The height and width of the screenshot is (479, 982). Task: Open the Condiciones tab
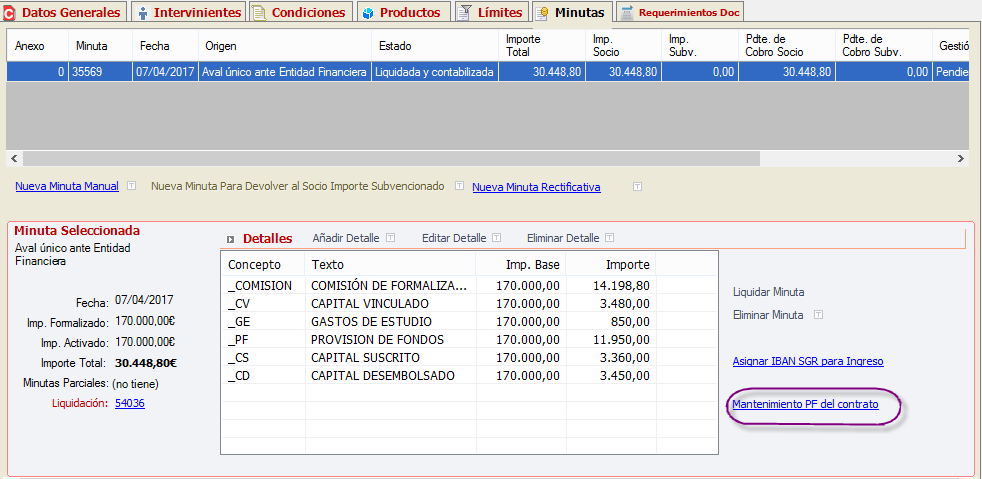(x=300, y=12)
